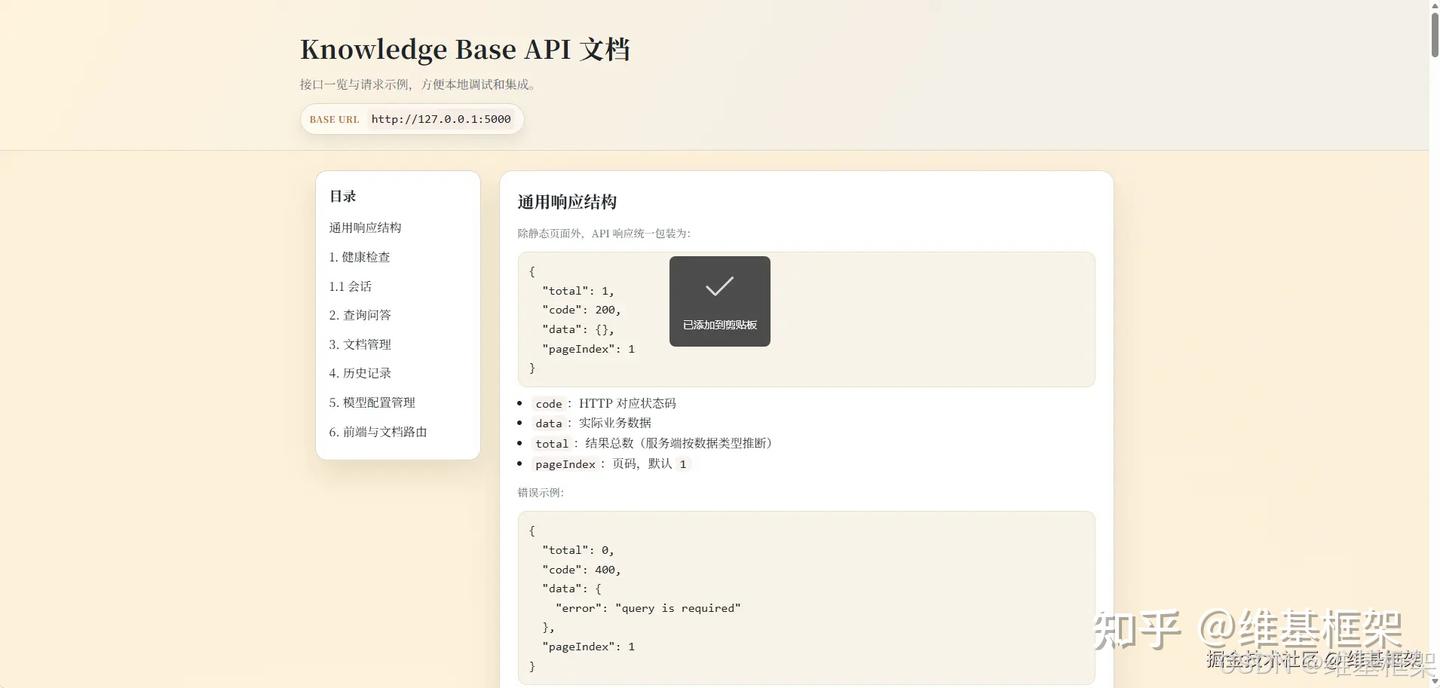This screenshot has width=1440, height=688.
Task: Jump to 6. 前端与文档路由
Action: tap(378, 432)
